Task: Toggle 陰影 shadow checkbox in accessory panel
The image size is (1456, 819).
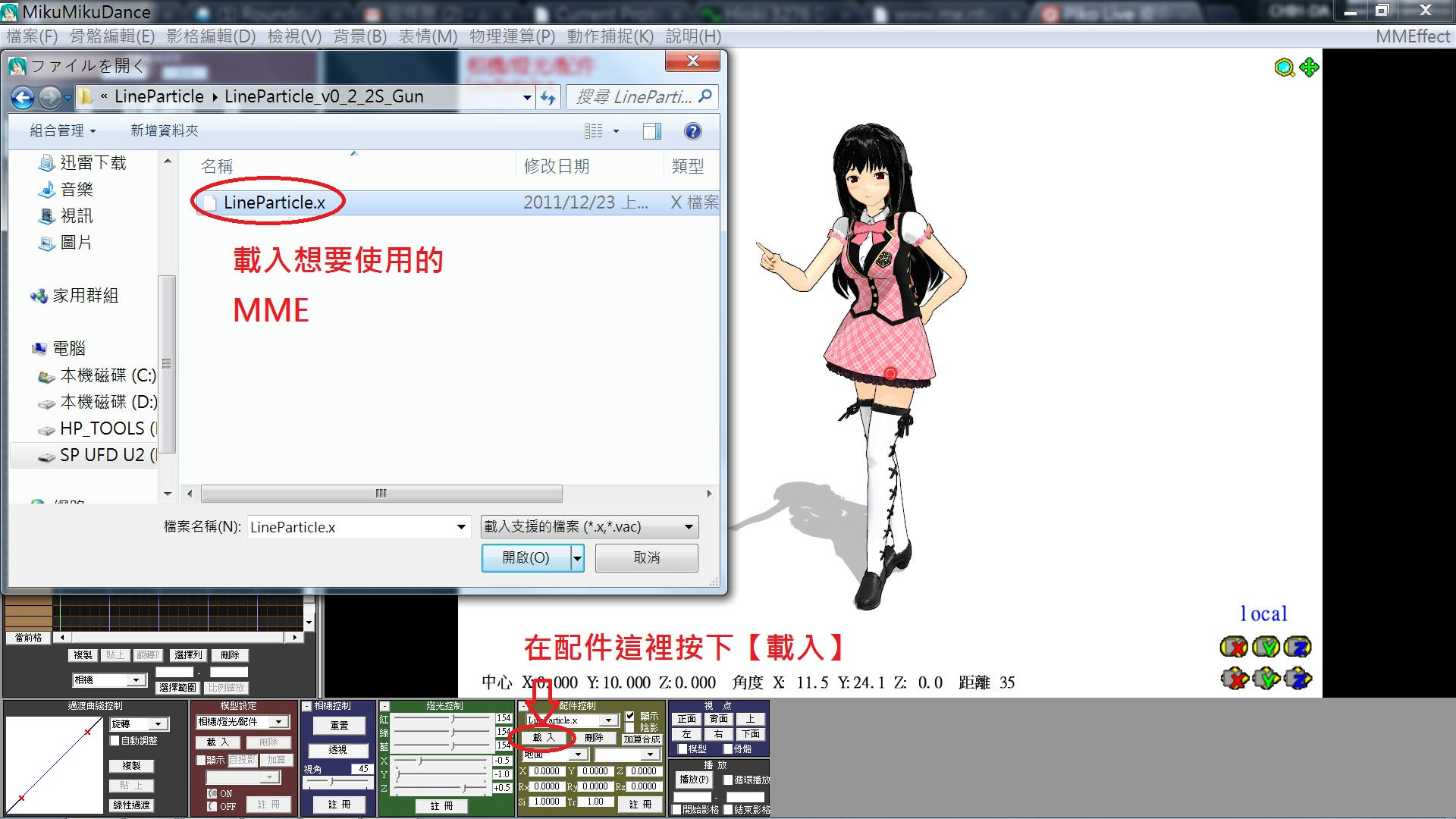Action: coord(629,727)
